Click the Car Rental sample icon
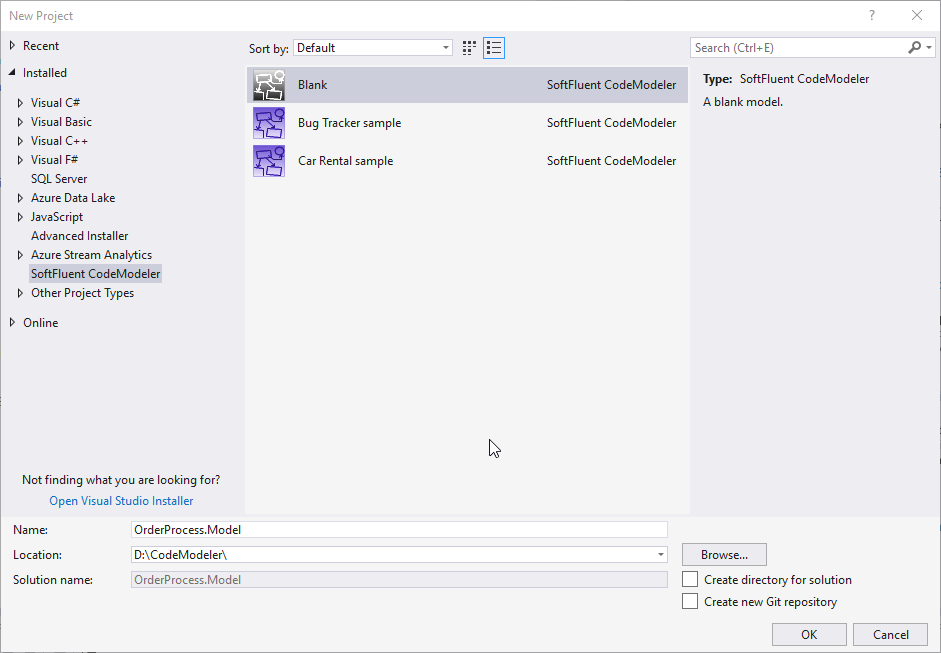The height and width of the screenshot is (653, 941). click(269, 161)
